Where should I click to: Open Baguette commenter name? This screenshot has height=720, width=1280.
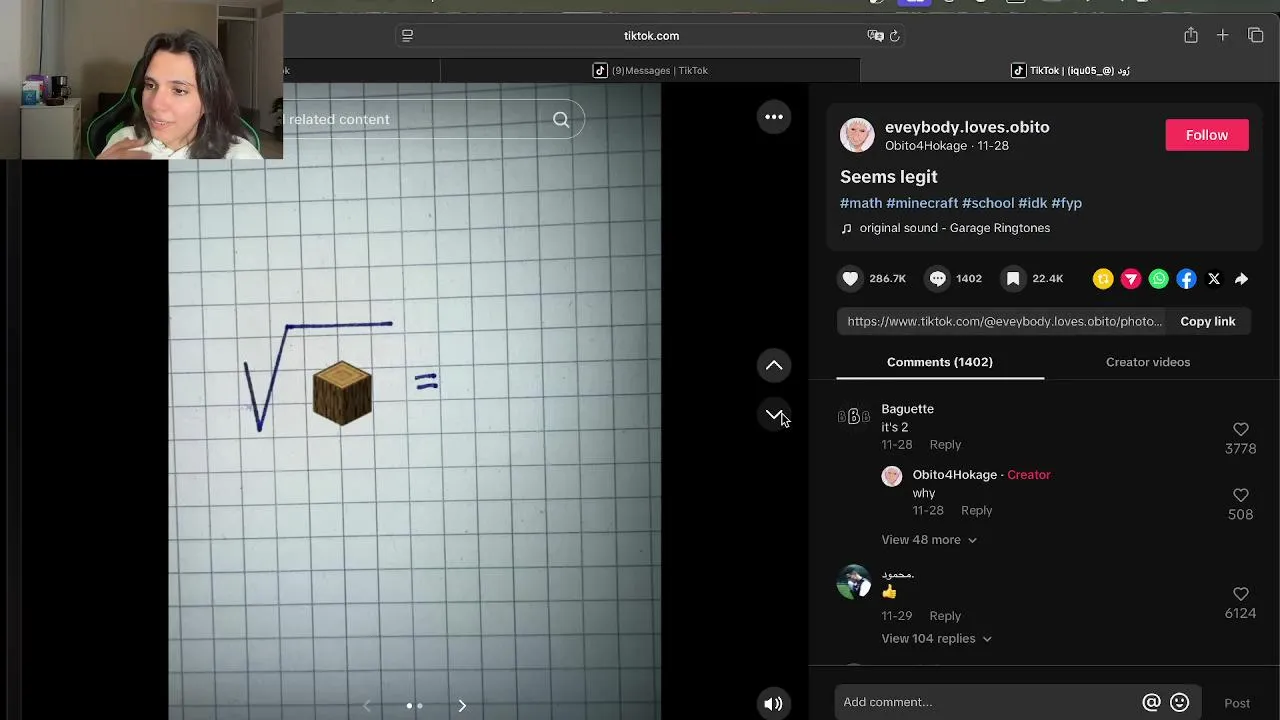907,409
